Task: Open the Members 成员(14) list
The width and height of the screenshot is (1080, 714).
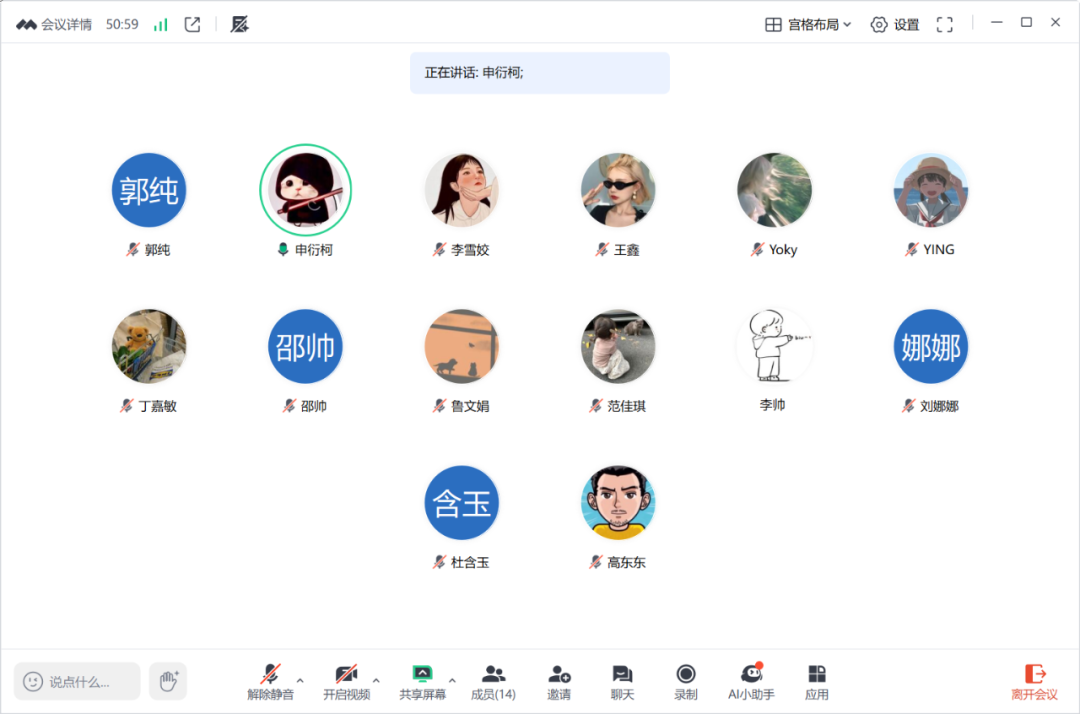Action: [x=493, y=681]
